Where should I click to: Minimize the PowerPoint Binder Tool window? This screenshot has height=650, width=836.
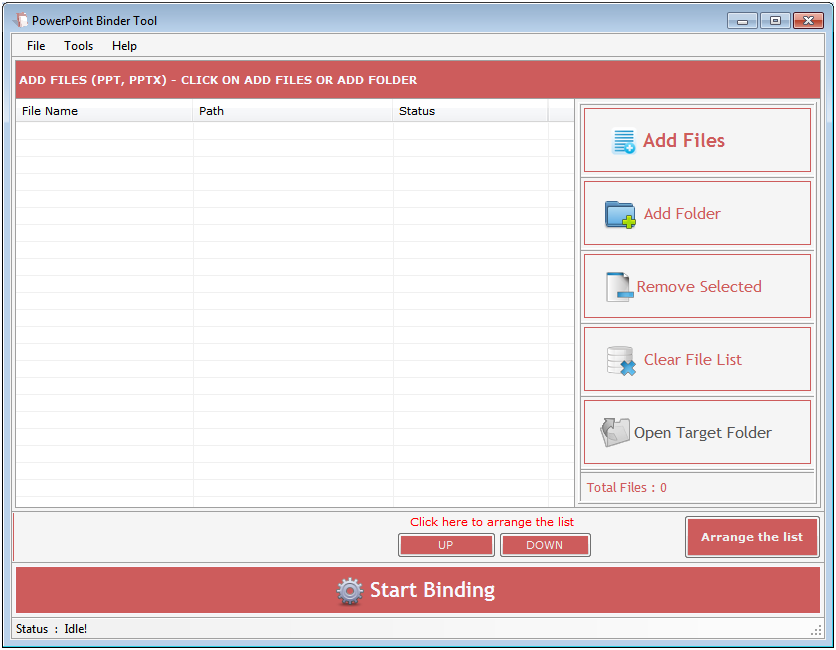pos(742,21)
